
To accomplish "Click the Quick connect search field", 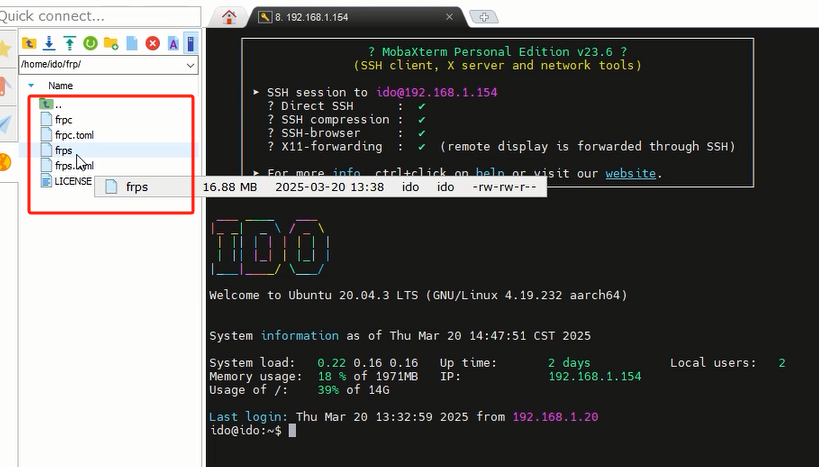I will click(99, 16).
